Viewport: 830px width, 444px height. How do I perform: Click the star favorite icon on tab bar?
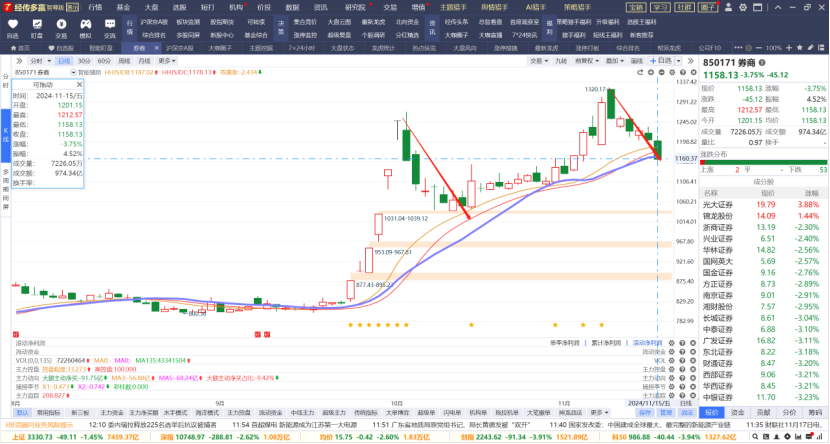pyautogui.click(x=800, y=48)
